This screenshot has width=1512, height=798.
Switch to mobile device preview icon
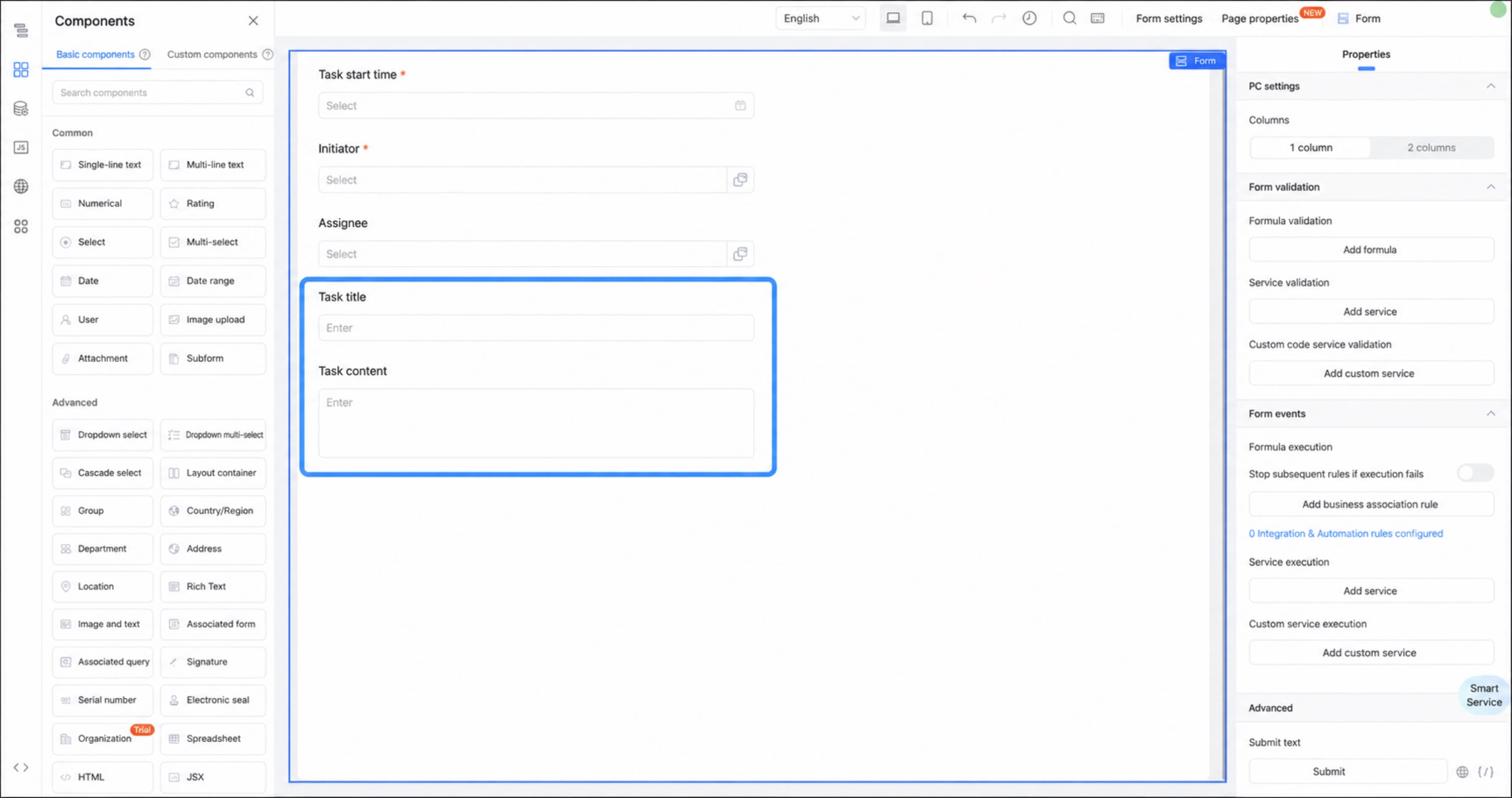(927, 18)
